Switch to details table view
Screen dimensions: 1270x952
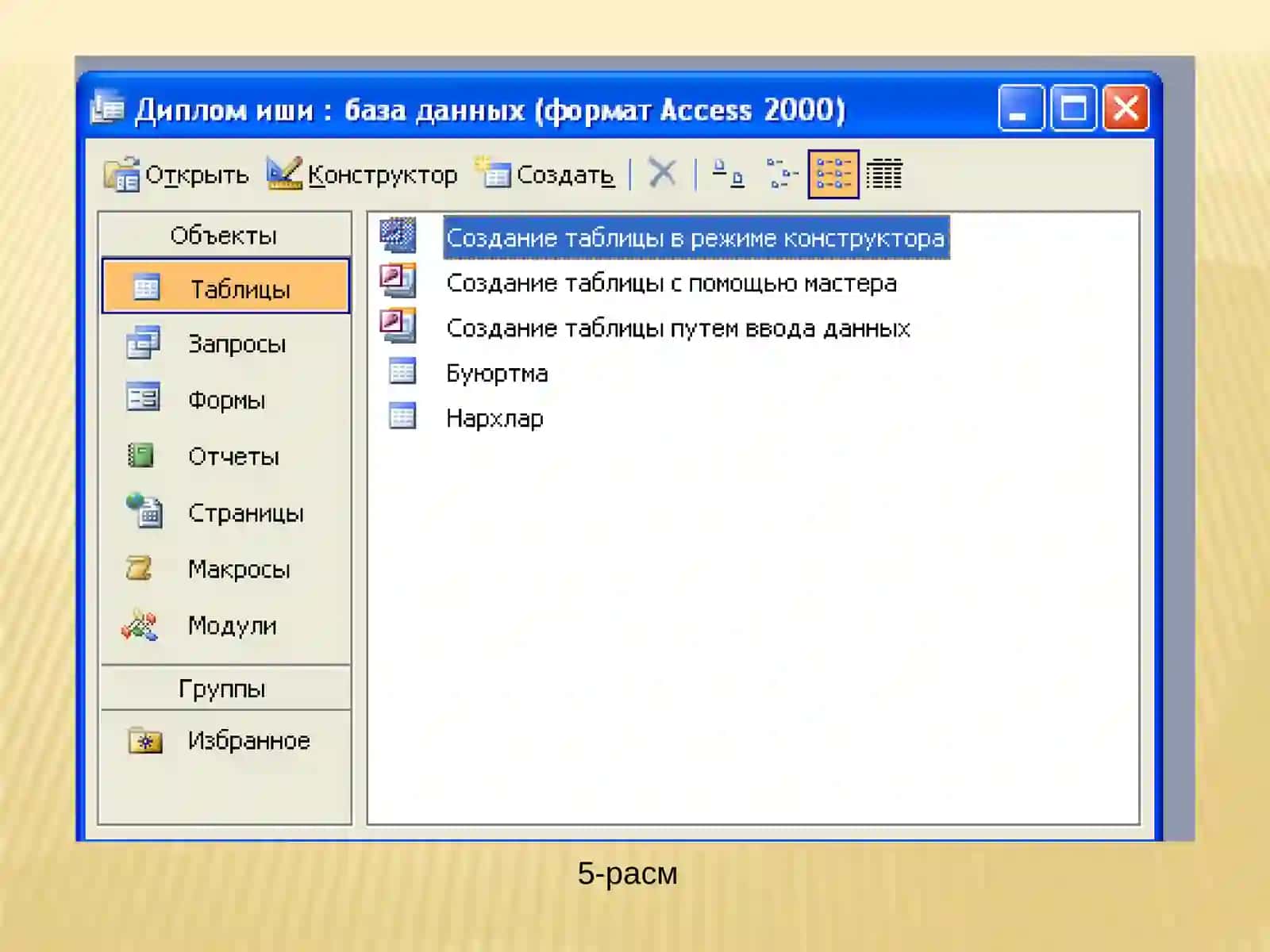coord(884,174)
